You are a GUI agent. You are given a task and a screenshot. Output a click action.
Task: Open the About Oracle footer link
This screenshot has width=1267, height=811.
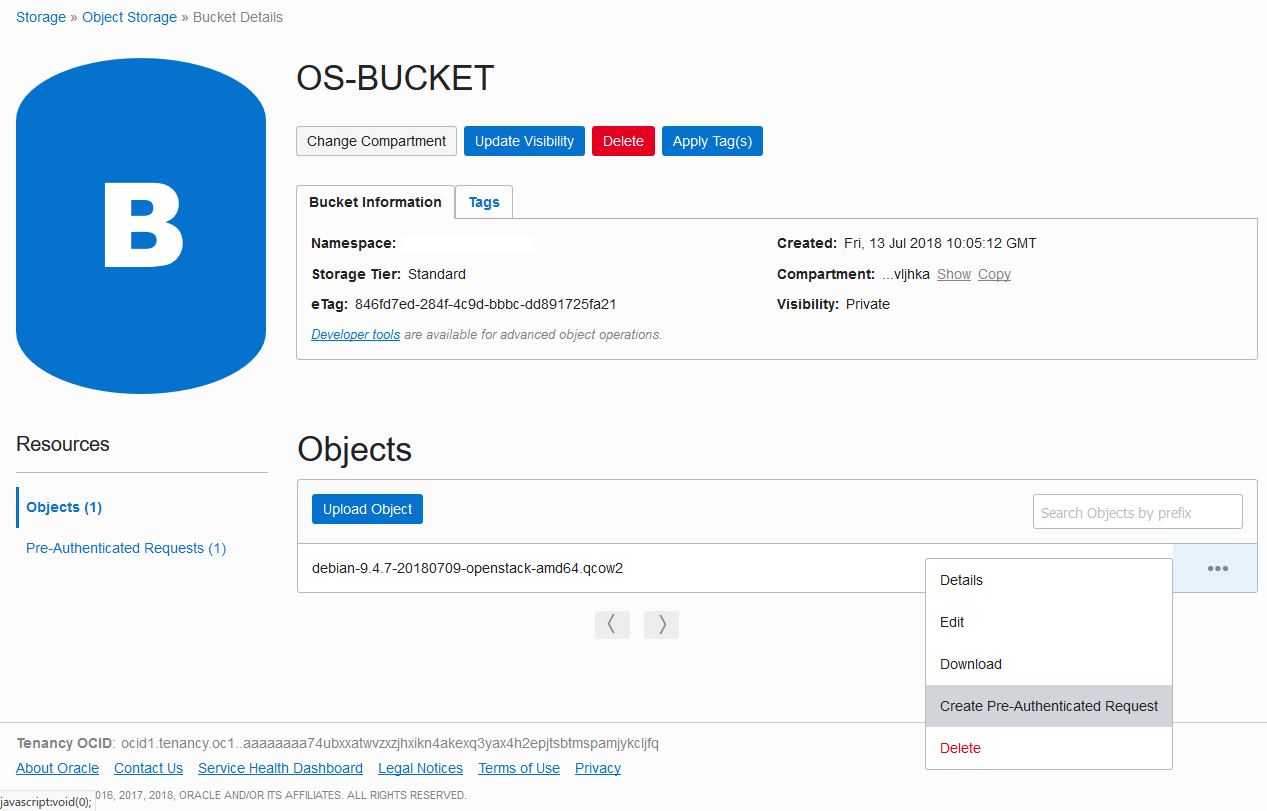pyautogui.click(x=57, y=768)
